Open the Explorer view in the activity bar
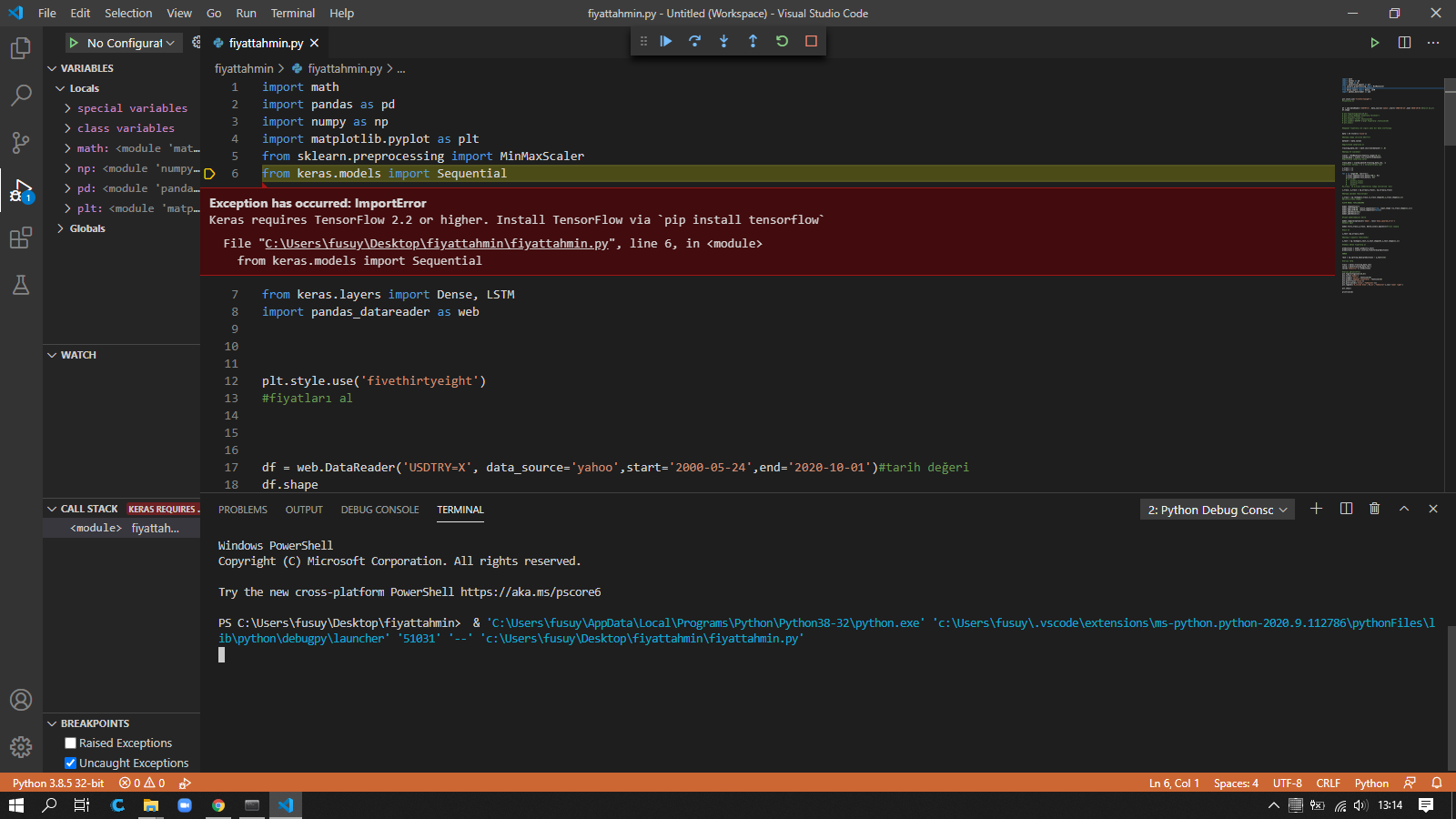The width and height of the screenshot is (1456, 819). [21, 48]
